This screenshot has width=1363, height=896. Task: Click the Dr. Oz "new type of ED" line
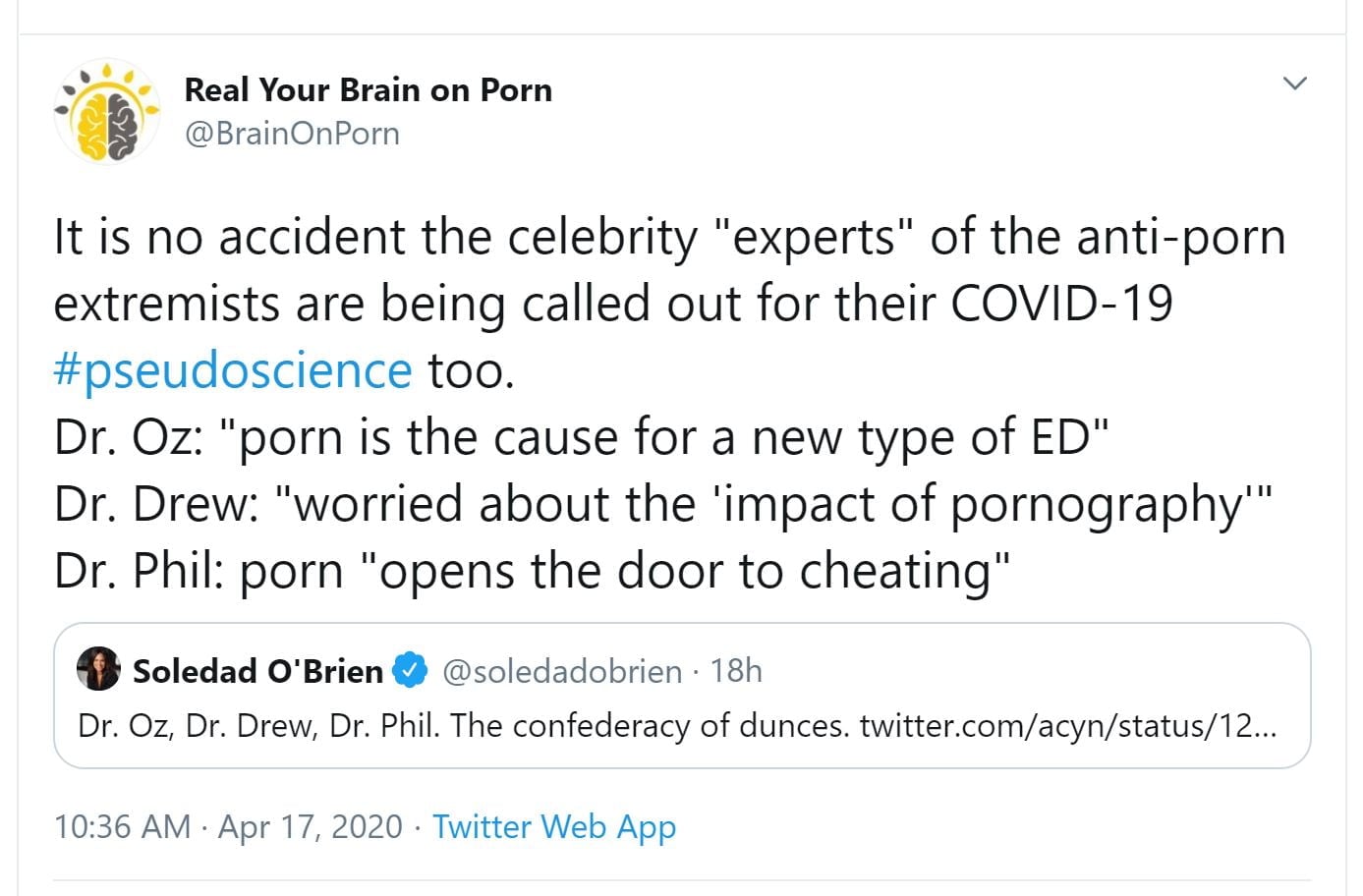pos(582,437)
